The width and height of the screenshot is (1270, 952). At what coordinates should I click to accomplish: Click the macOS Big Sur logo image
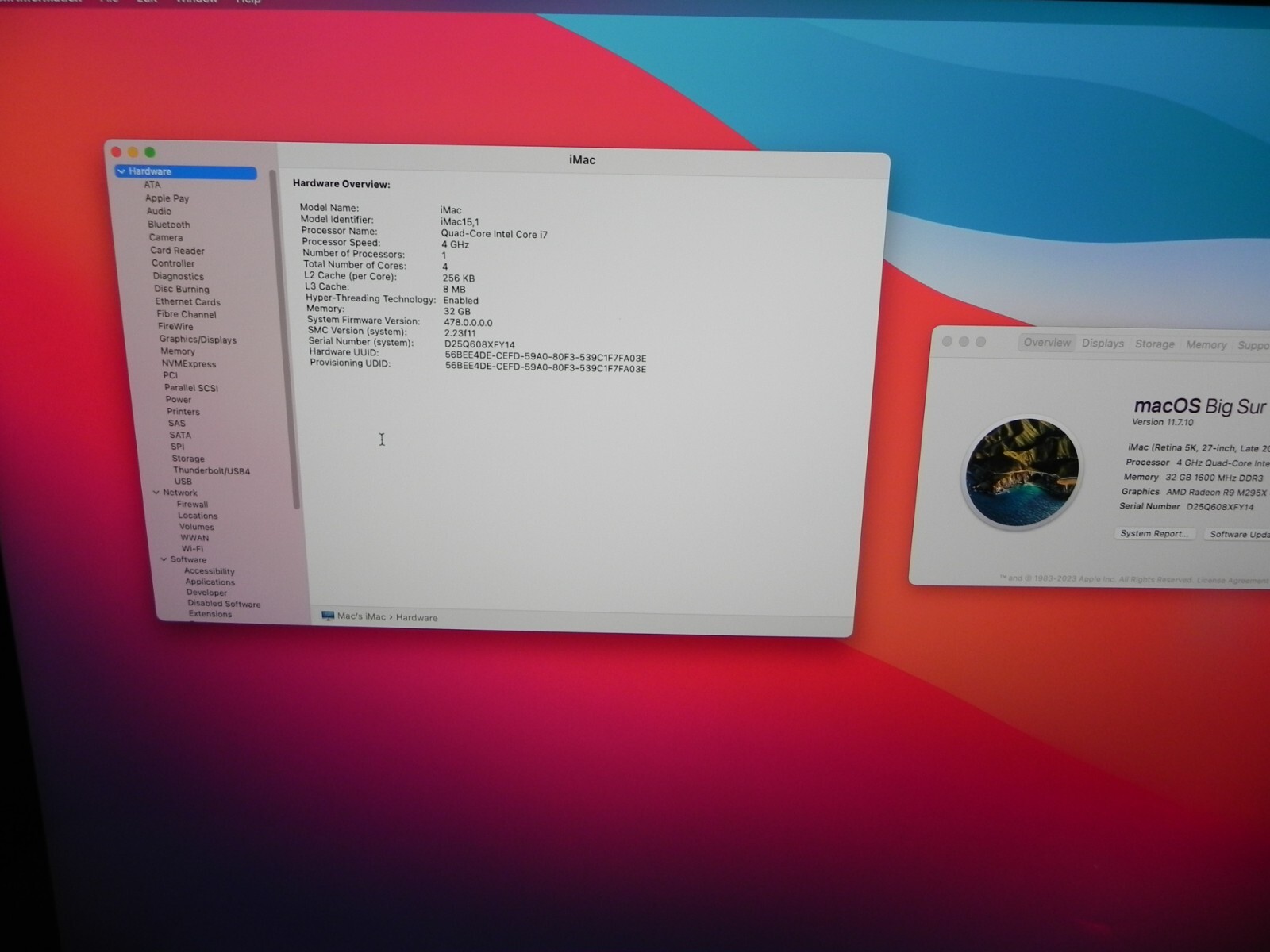1022,473
